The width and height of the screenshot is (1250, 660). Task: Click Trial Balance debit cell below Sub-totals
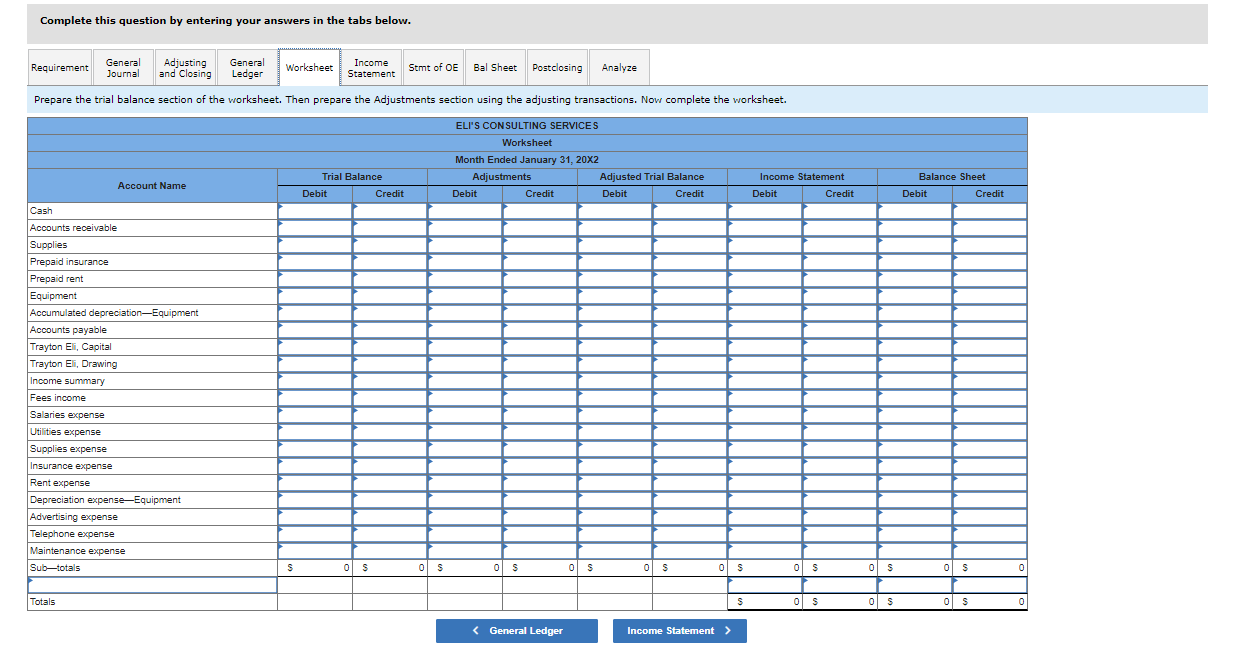point(315,585)
